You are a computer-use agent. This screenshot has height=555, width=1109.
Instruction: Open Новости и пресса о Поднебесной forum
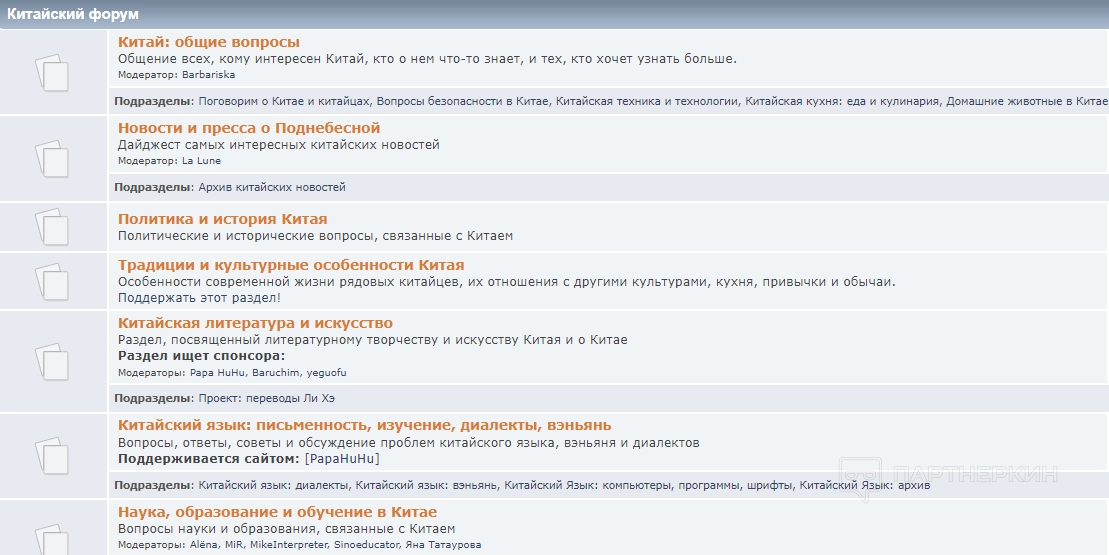click(x=249, y=128)
